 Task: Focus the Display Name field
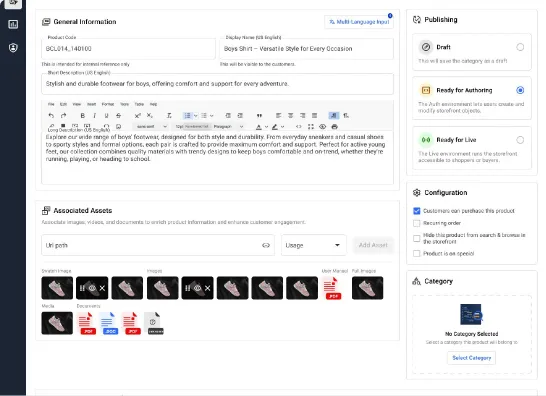pyautogui.click(x=306, y=49)
